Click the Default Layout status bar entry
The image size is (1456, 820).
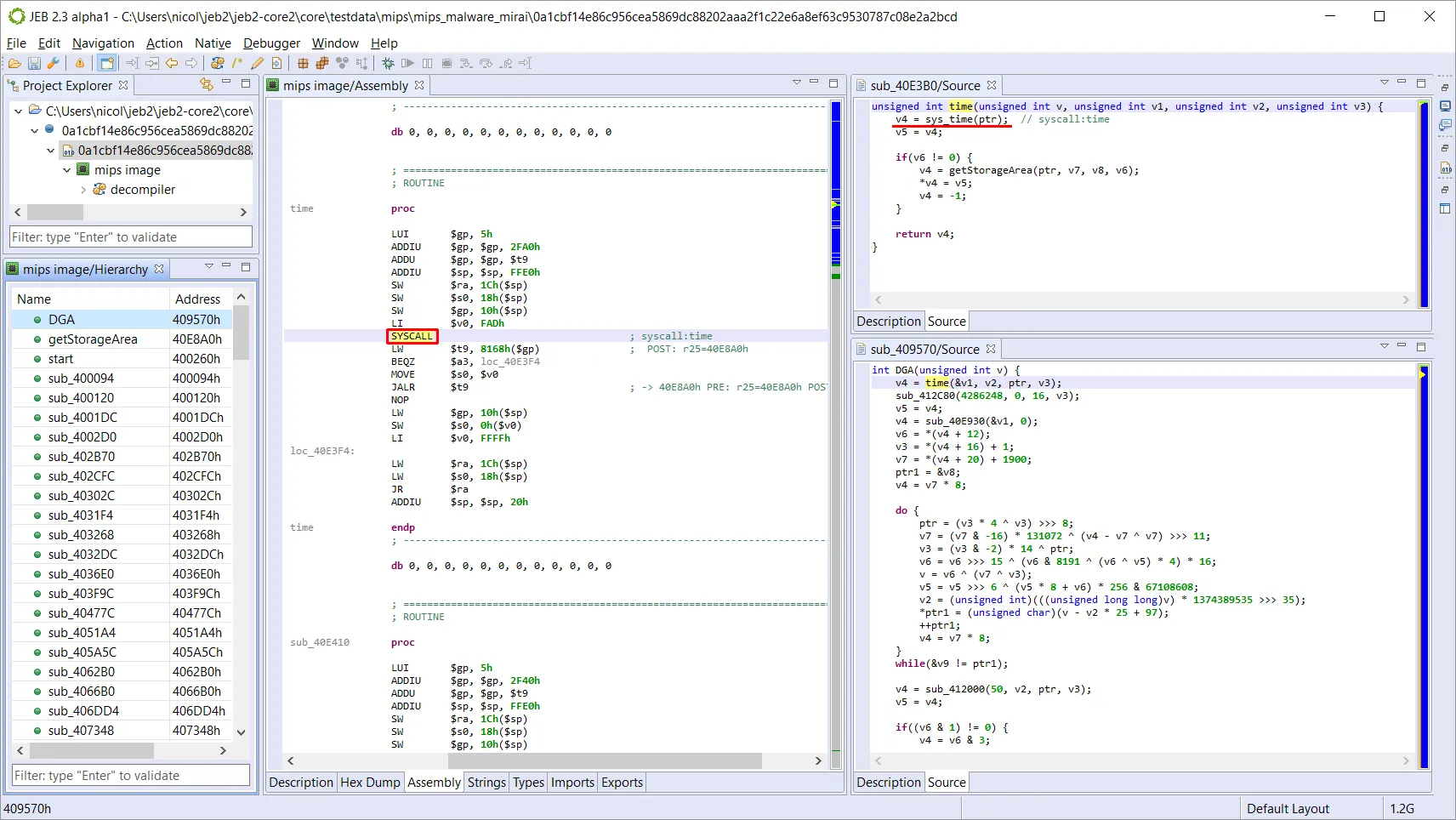(1288, 809)
